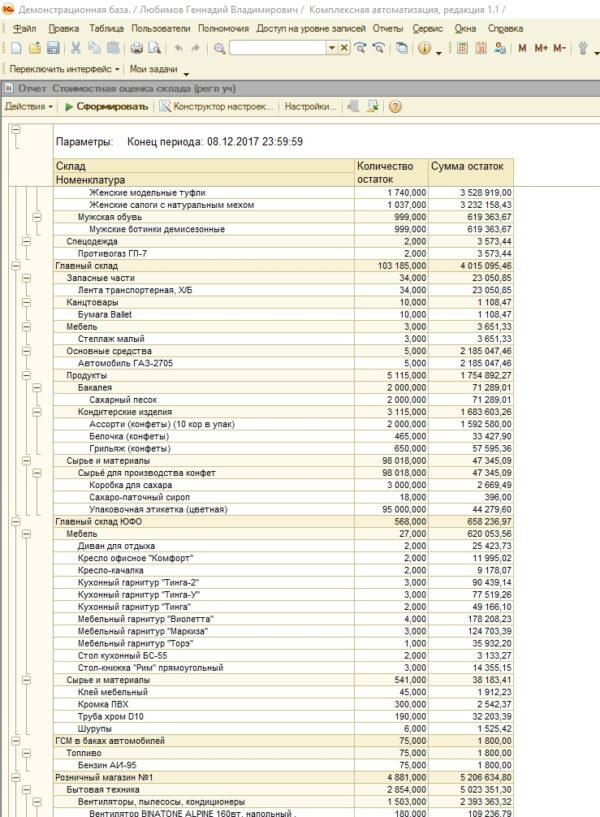Open the Файл menu
This screenshot has height=817, width=600.
[x=24, y=29]
